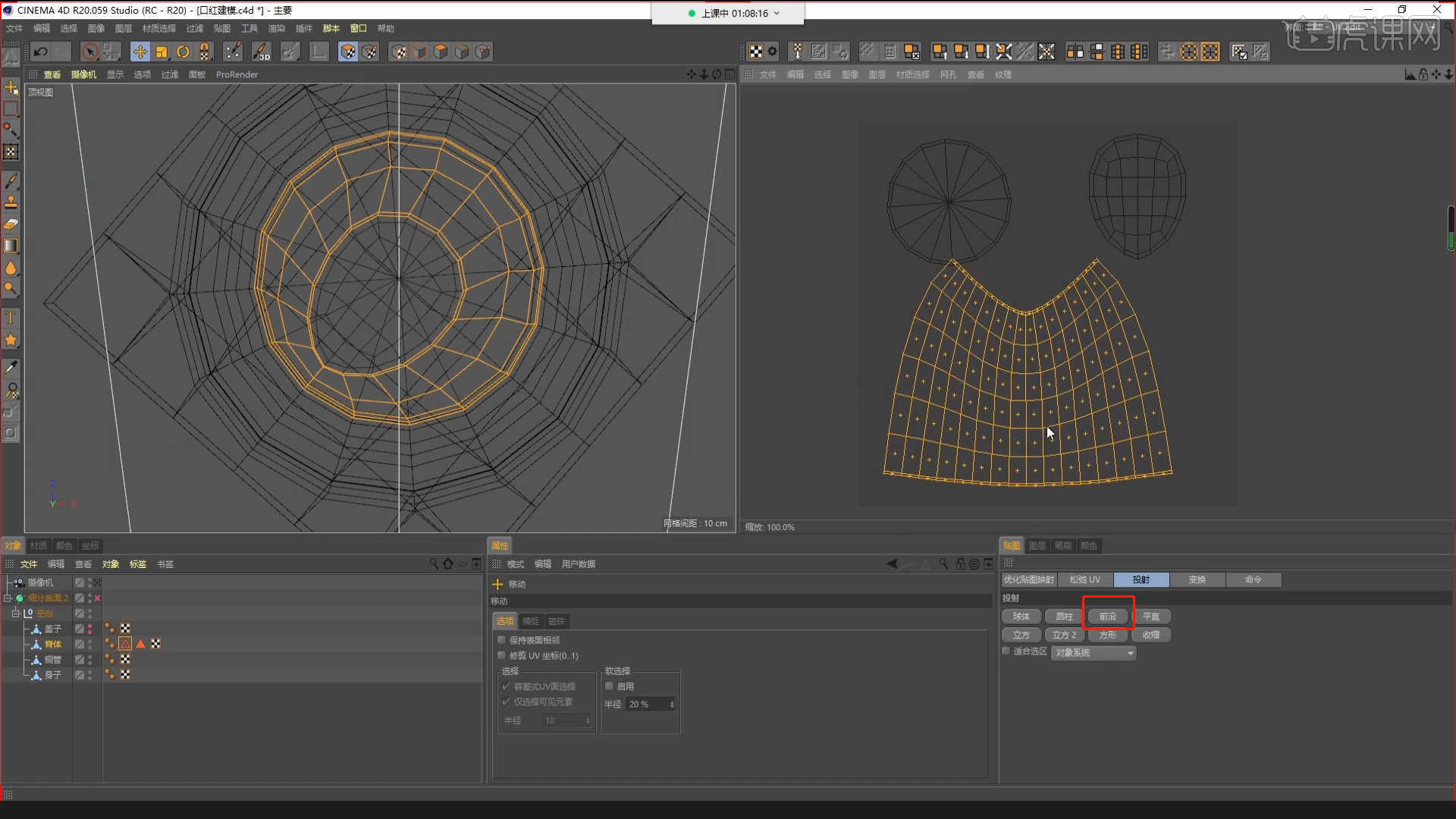Toggle UV Points mode cube icon
1456x819 pixels.
tap(369, 52)
